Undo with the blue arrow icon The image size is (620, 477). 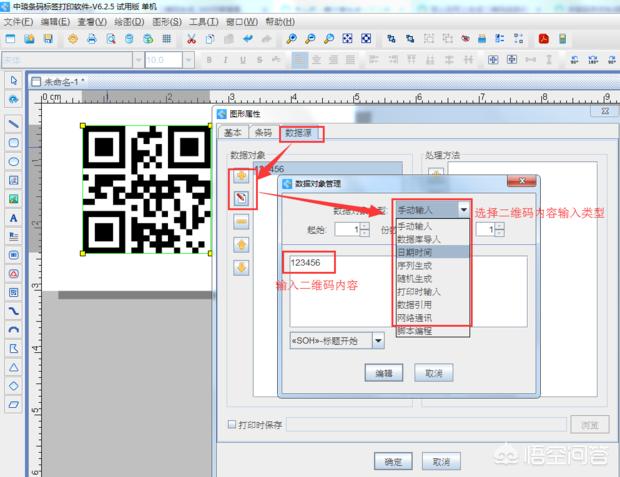248,39
